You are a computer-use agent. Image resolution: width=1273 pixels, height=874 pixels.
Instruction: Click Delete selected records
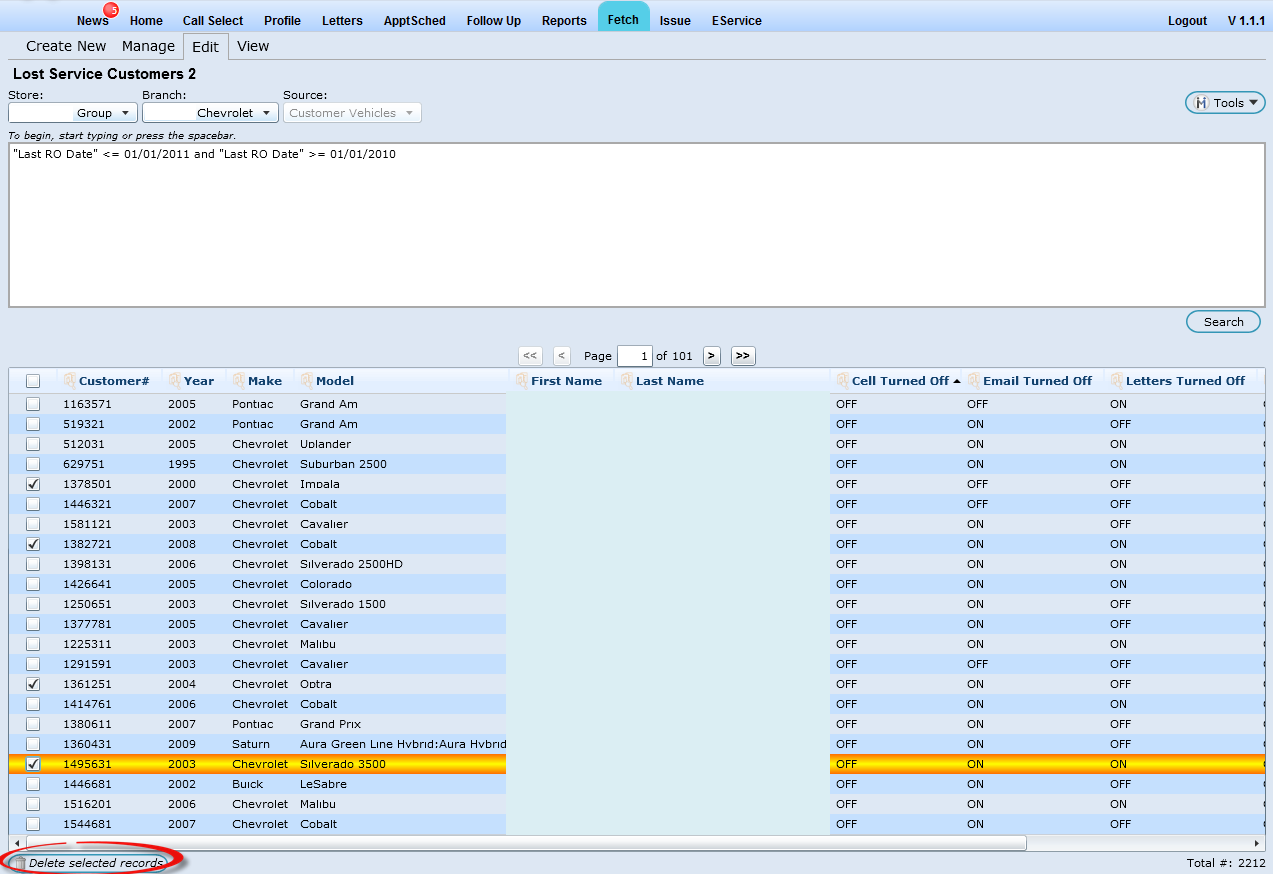[88, 863]
